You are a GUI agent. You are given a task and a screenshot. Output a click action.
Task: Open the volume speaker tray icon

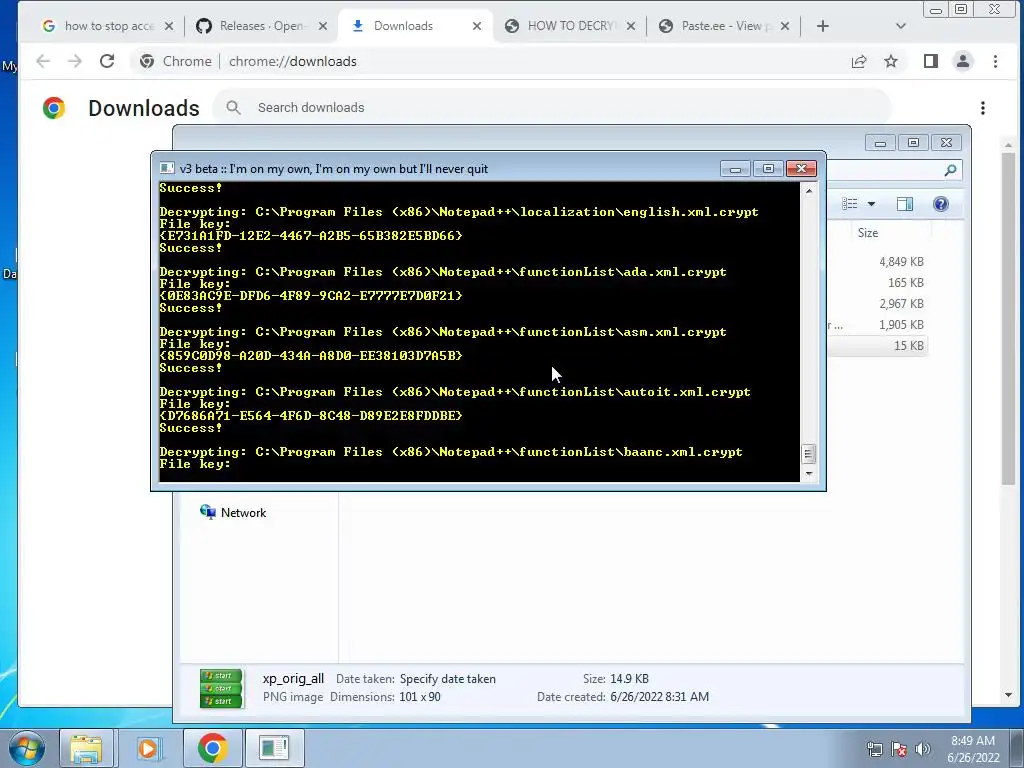tap(923, 749)
